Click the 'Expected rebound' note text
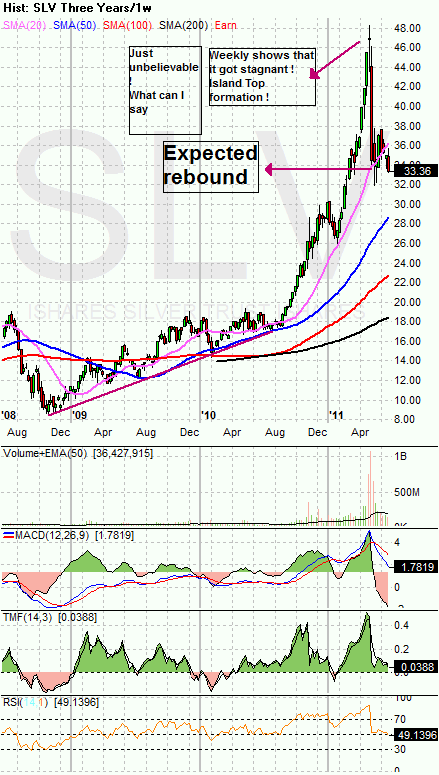 (211, 165)
